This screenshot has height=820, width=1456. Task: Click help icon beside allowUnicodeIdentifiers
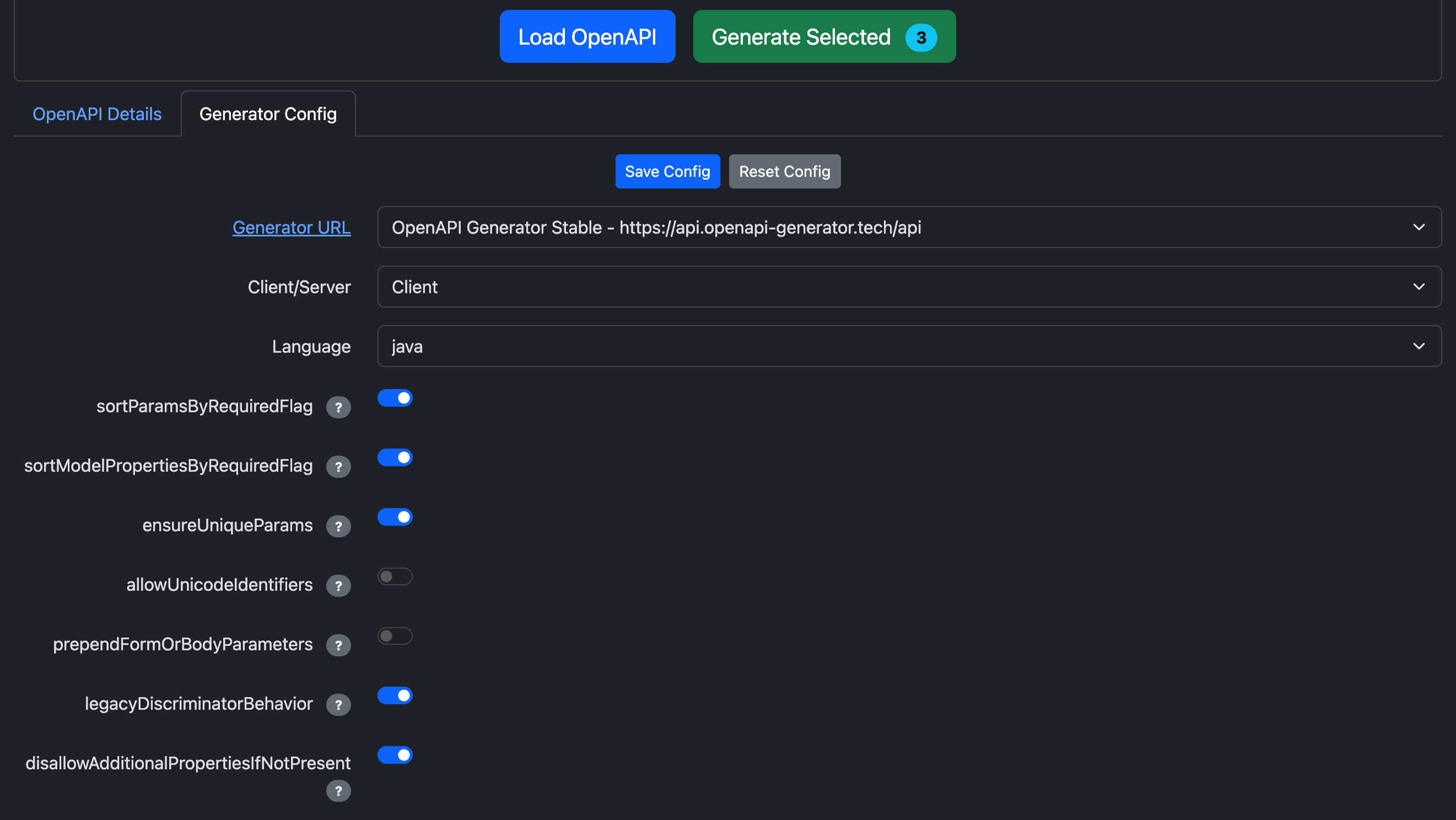tap(338, 585)
